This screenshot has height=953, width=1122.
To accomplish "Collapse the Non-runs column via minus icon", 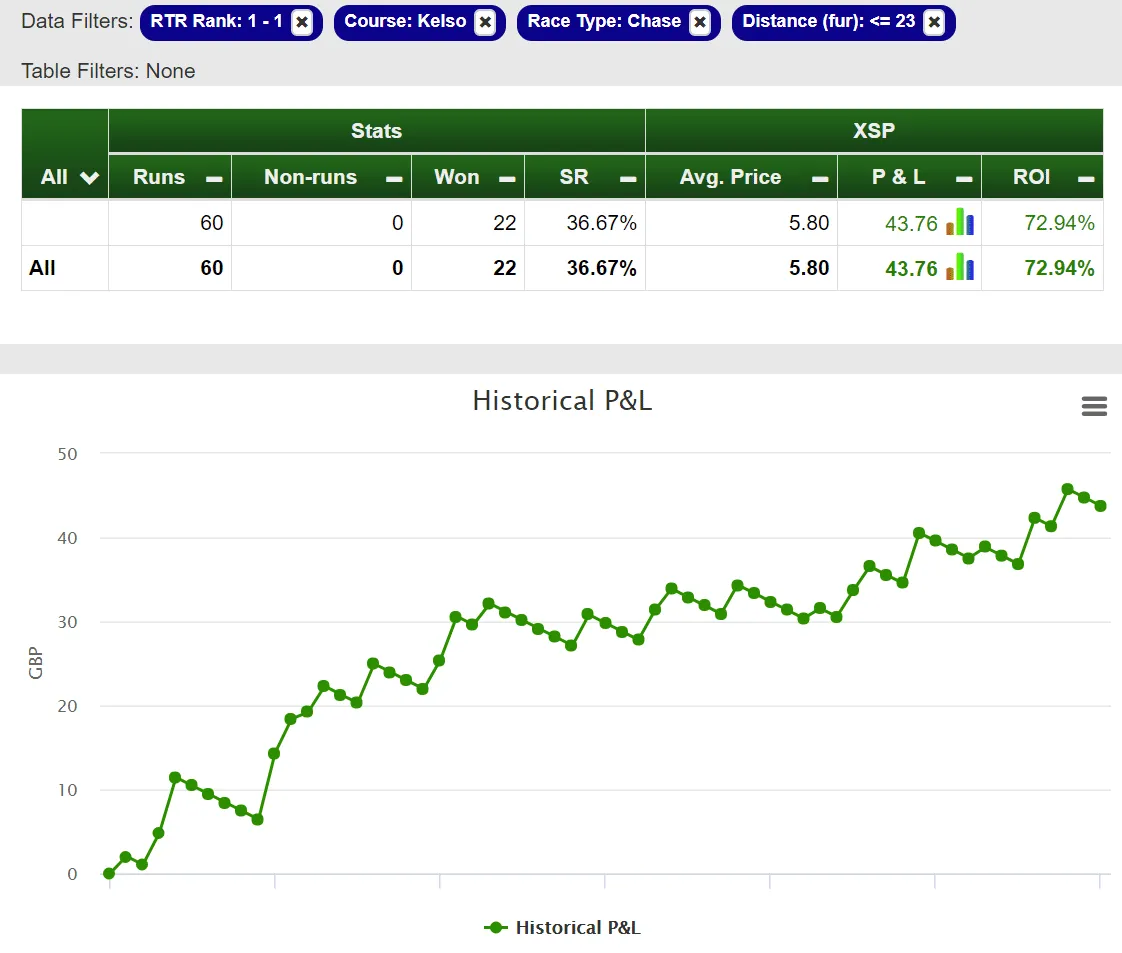I will 394,179.
